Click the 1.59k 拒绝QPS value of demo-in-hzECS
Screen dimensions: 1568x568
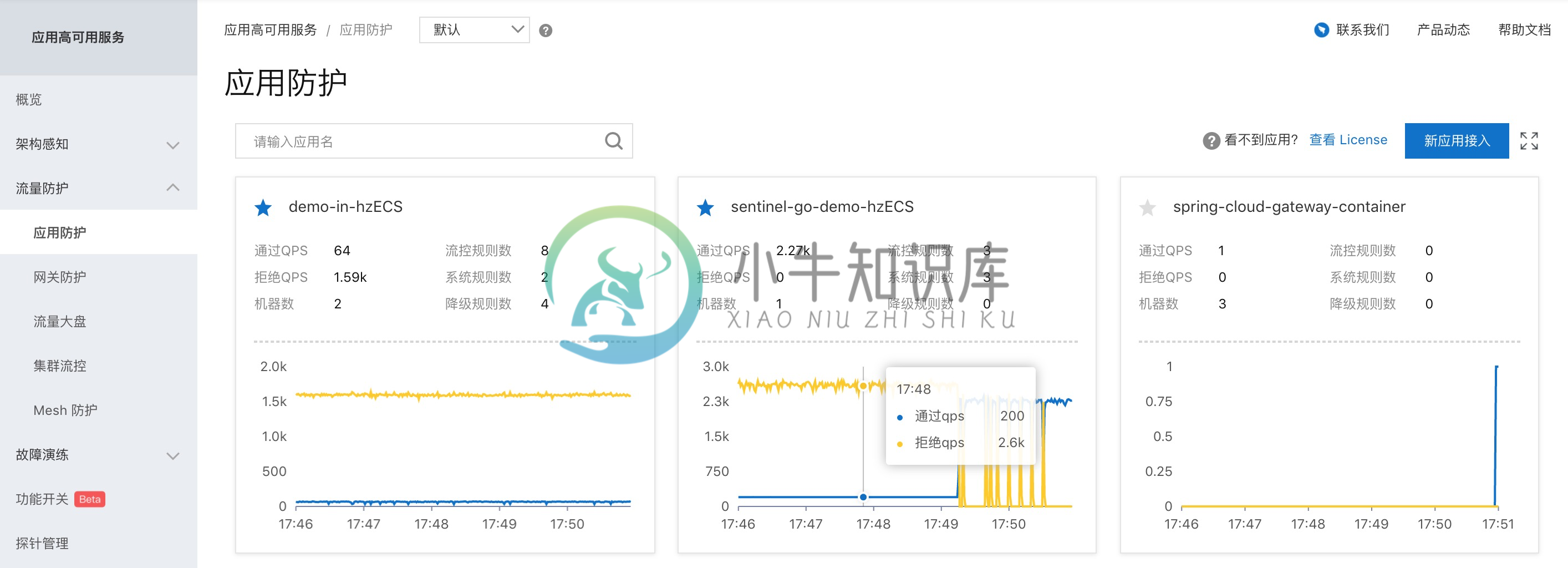[350, 277]
